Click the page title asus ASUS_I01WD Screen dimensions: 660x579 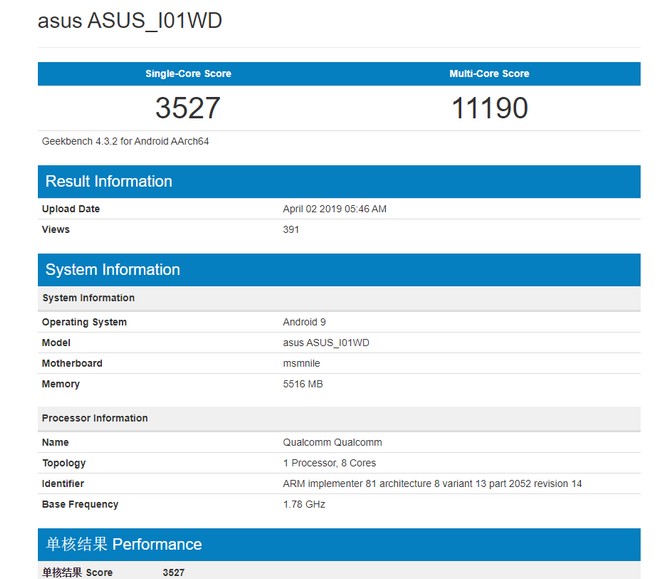[x=130, y=21]
